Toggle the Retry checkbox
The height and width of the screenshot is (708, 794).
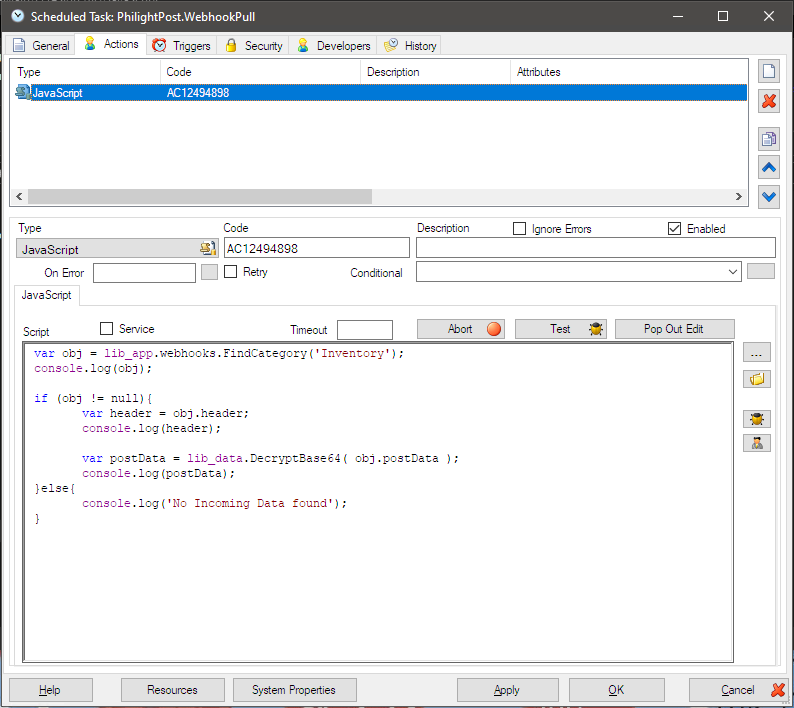point(230,272)
